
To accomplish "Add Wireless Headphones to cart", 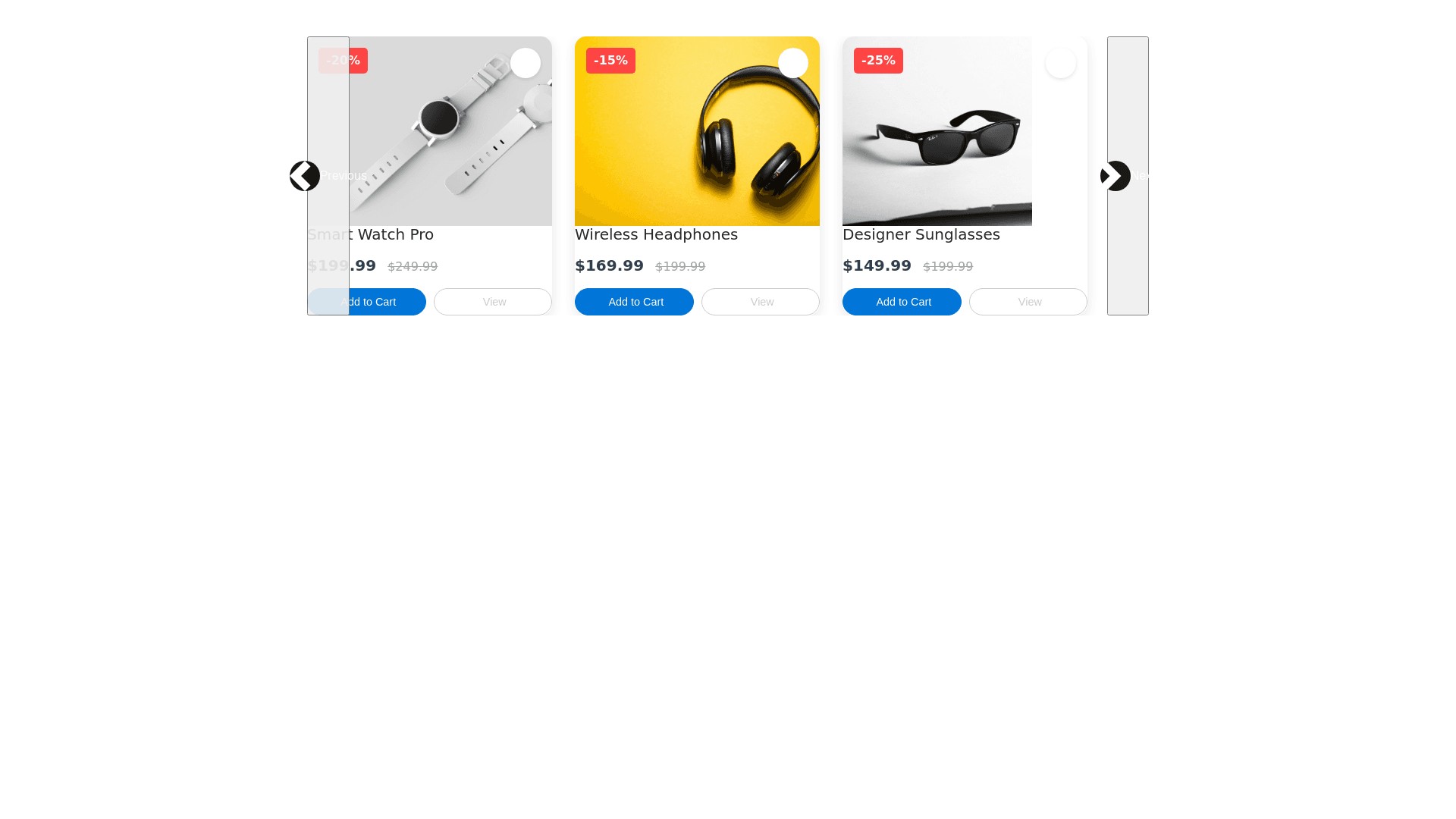I will point(634,302).
